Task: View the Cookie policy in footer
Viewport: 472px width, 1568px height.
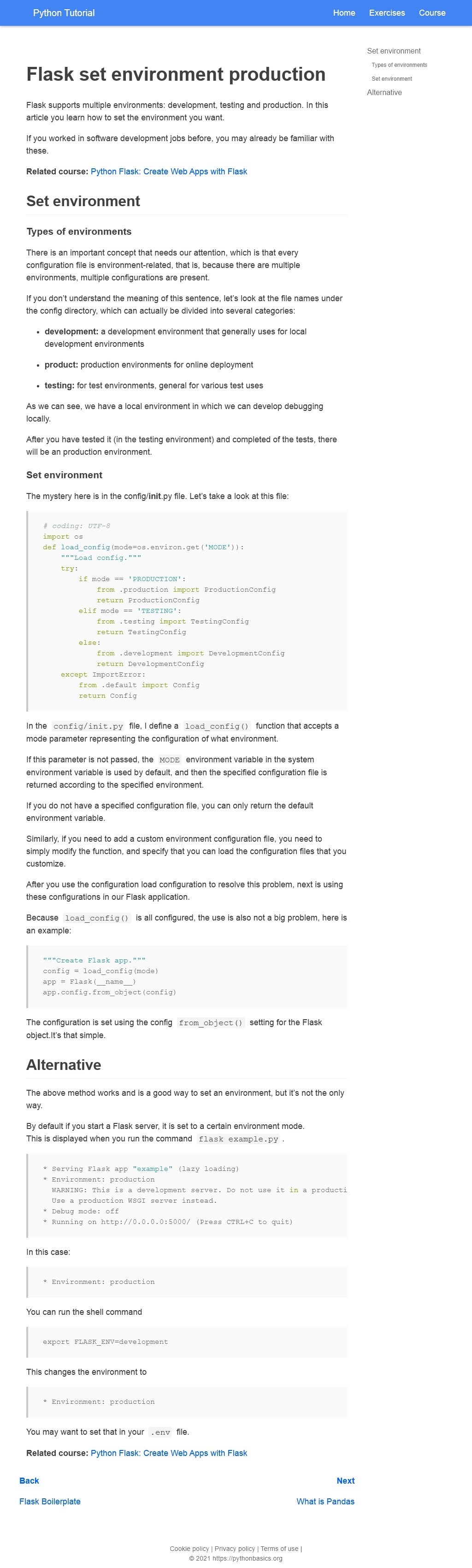Action: click(x=189, y=1549)
